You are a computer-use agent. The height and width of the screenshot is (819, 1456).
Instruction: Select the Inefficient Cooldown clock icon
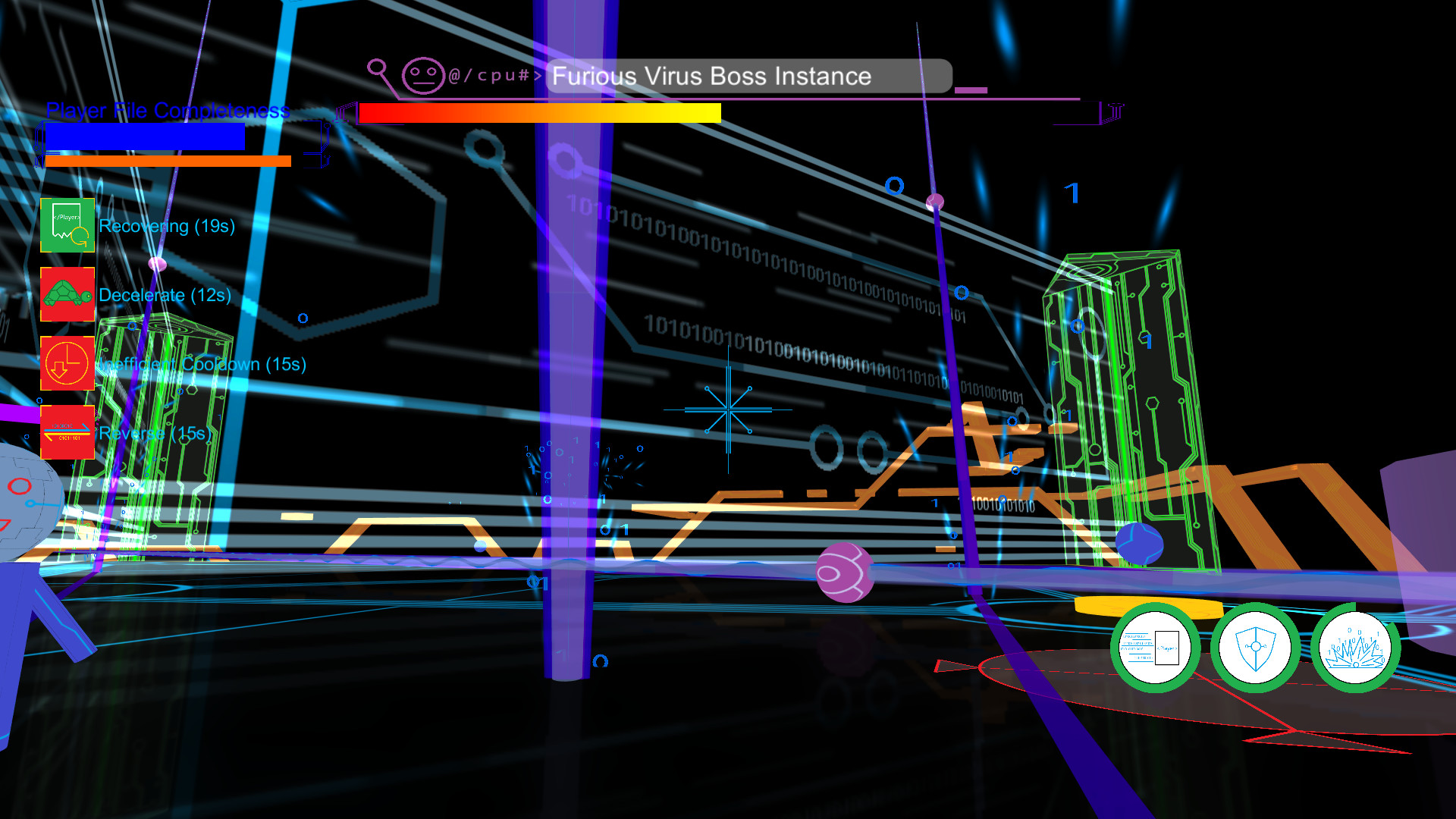point(67,364)
